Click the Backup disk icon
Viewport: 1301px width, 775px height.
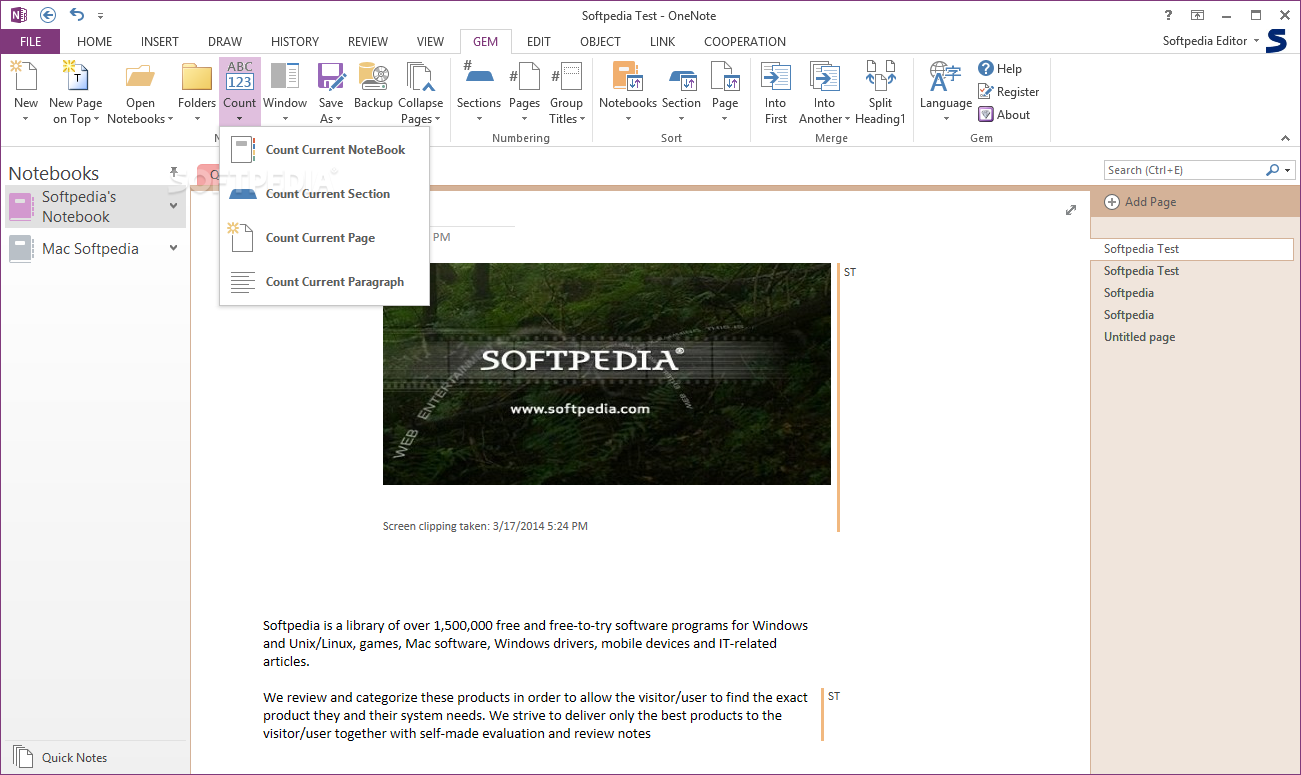coord(373,76)
